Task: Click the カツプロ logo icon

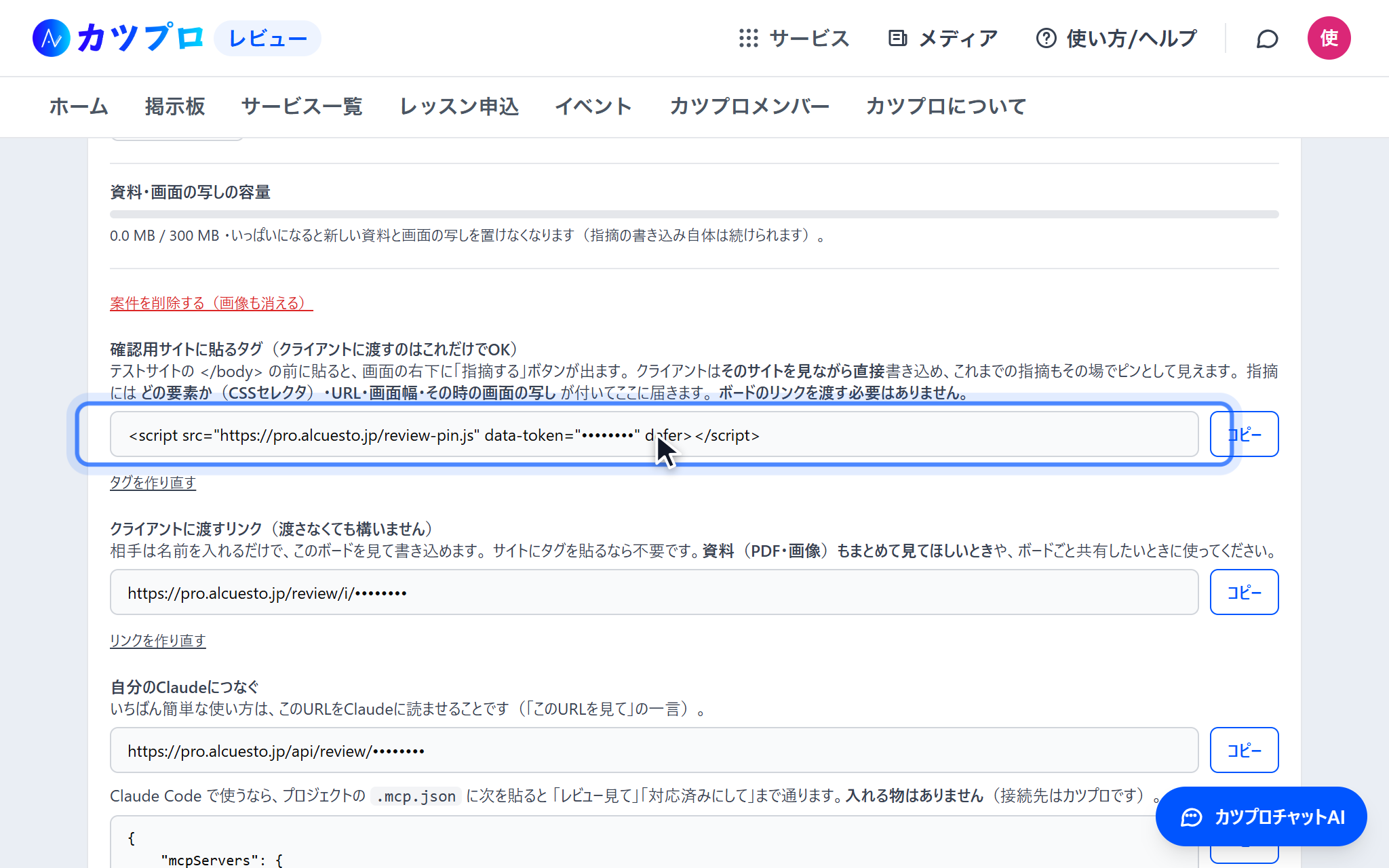Action: click(x=52, y=38)
